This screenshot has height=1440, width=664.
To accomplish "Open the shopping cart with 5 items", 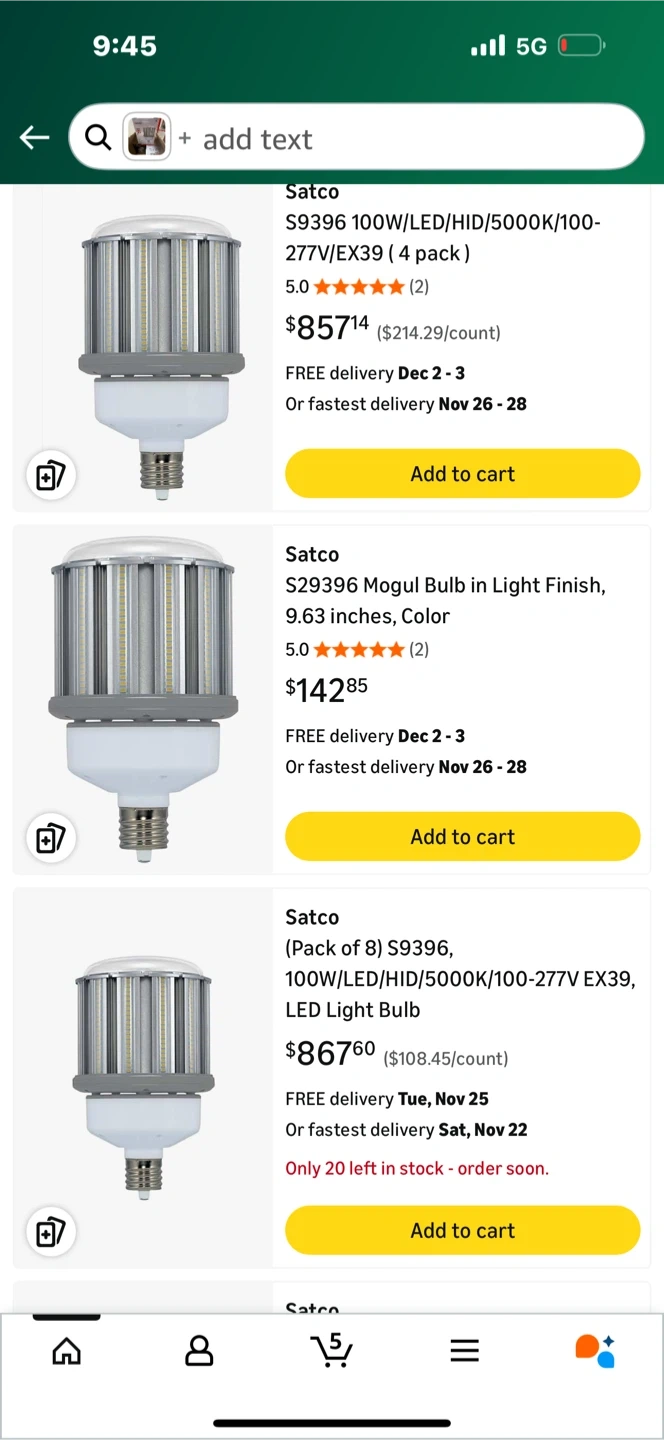I will [331, 1351].
